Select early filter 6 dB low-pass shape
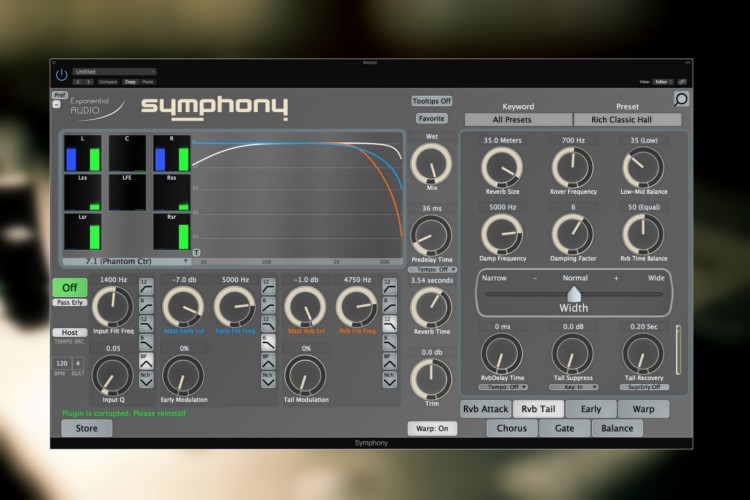 coord(268,343)
